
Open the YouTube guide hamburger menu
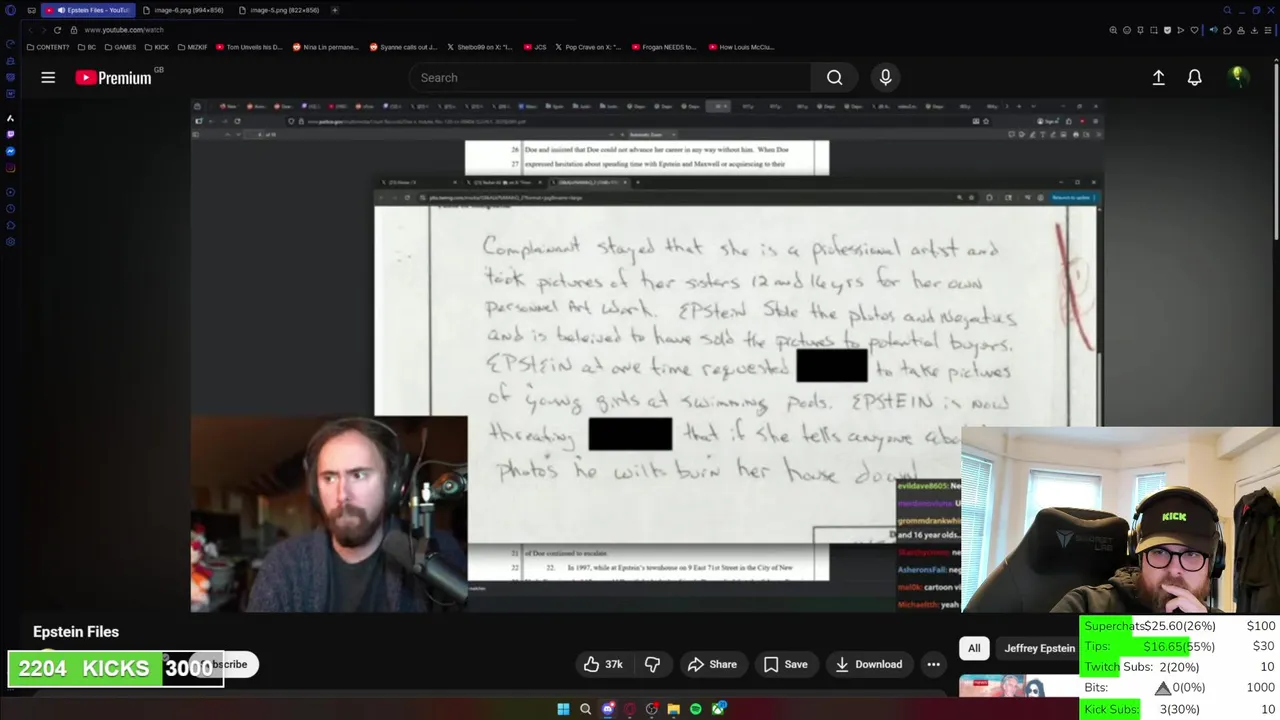coord(48,77)
